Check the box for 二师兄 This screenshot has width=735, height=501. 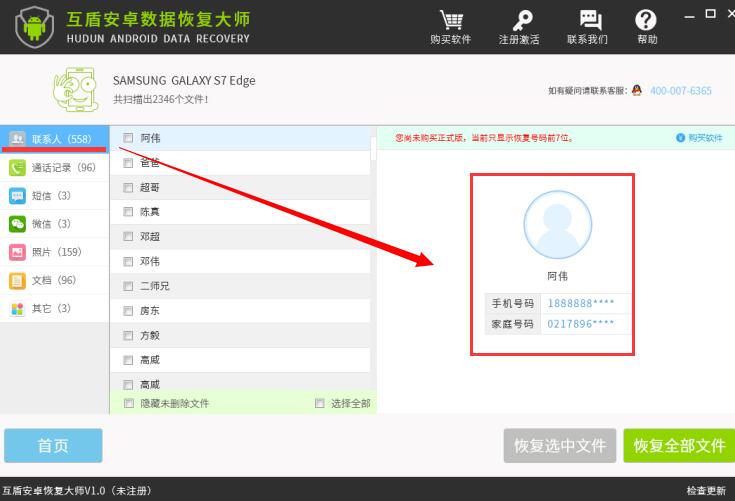point(128,286)
